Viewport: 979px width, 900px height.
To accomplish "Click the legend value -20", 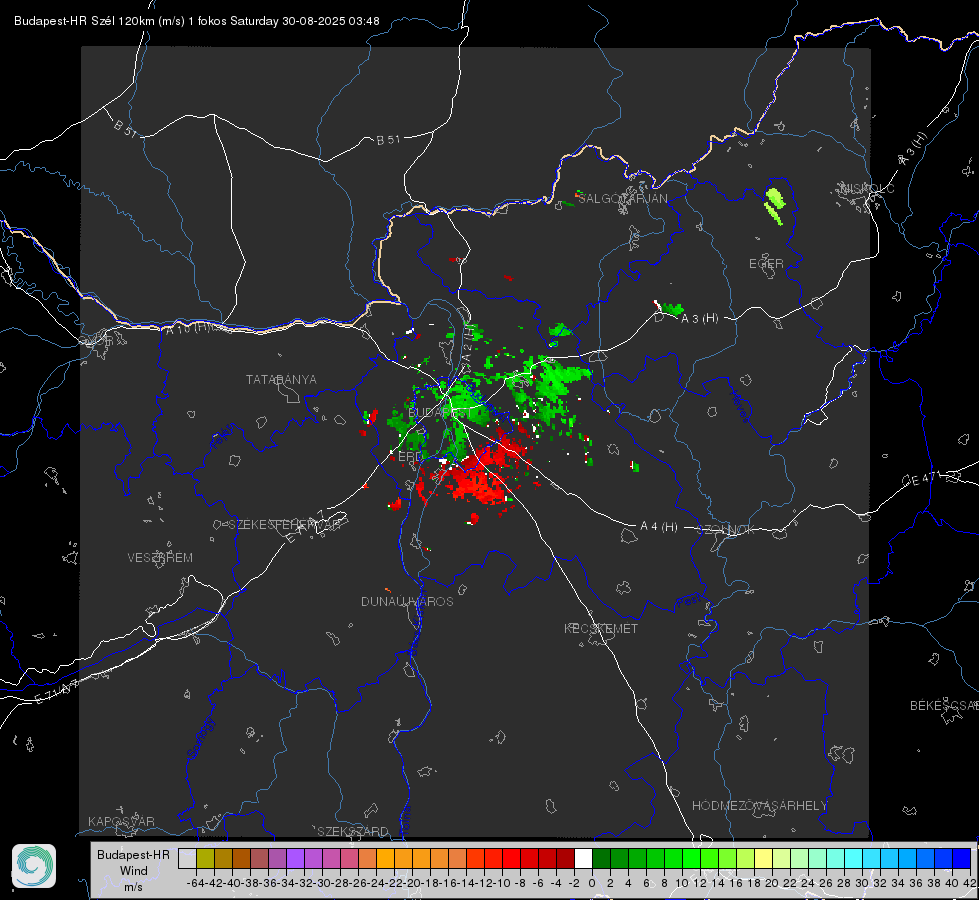I will coord(413,883).
